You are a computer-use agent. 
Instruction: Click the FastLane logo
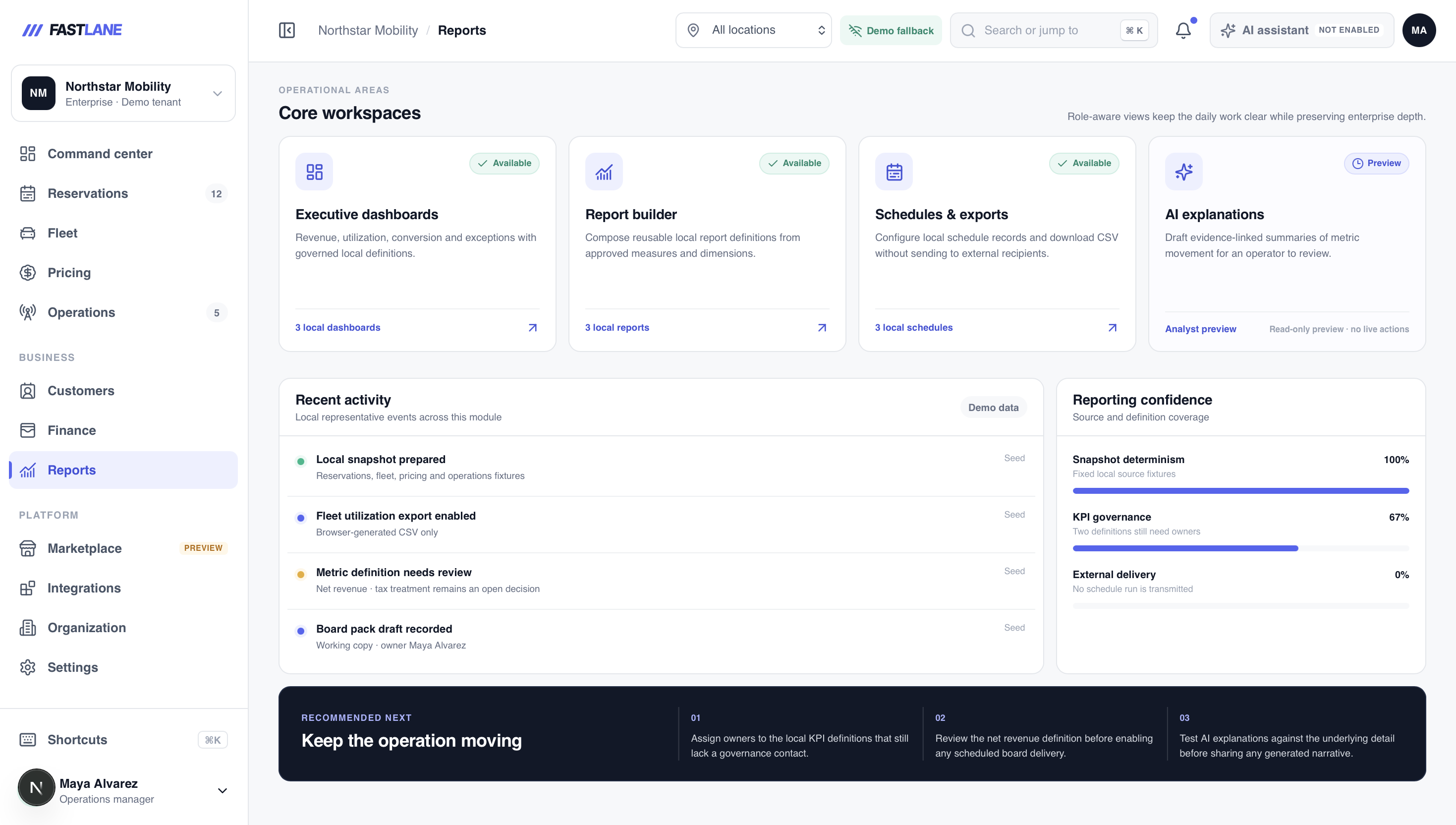point(72,30)
